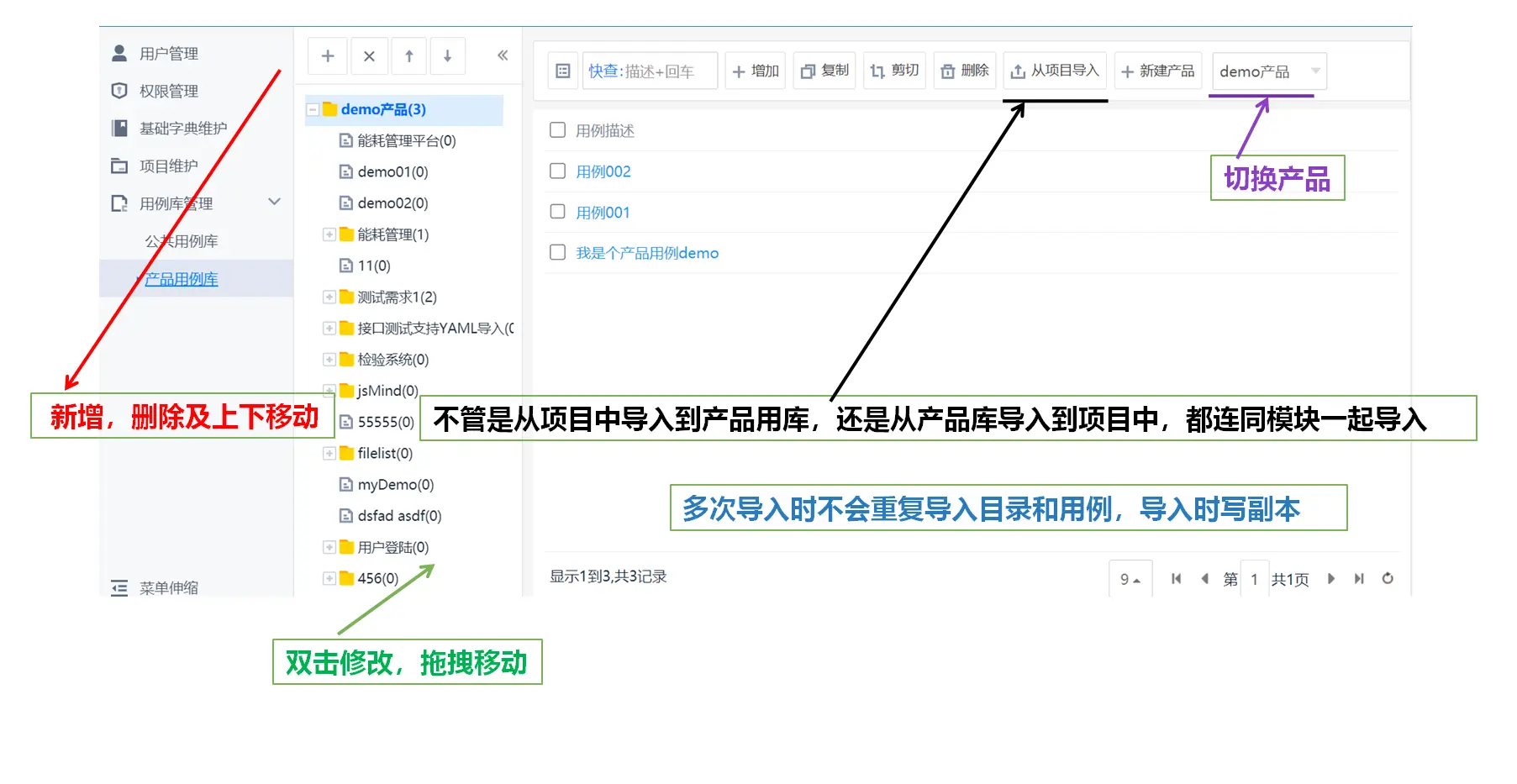Refresh the case list via pager
The width and height of the screenshot is (1517, 784).
[x=1388, y=578]
